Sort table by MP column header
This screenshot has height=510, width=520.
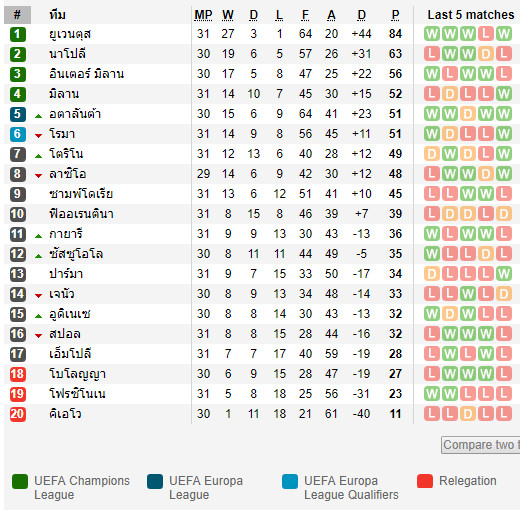click(203, 15)
